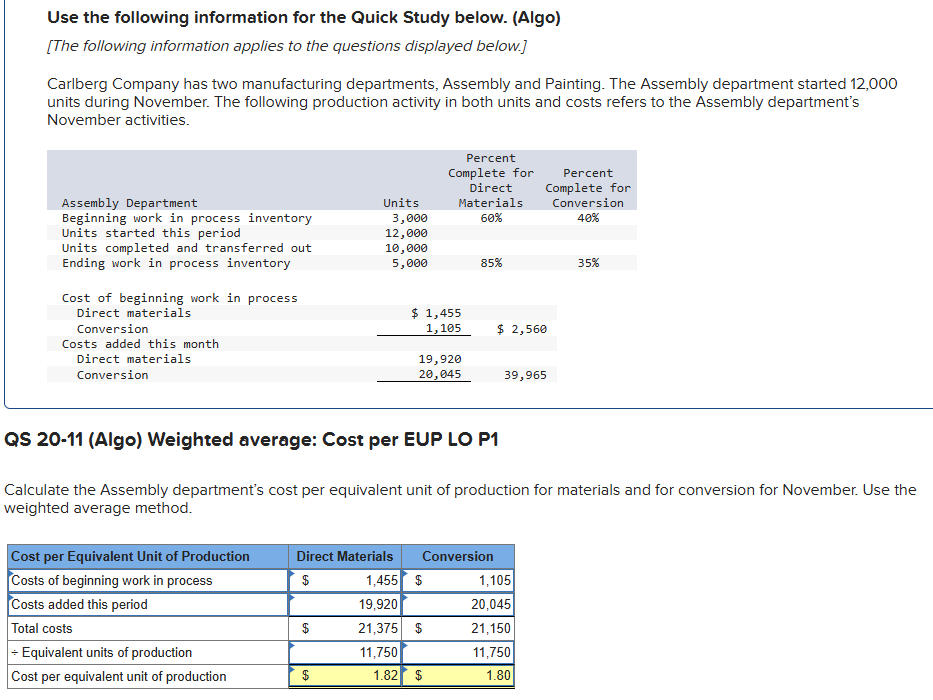Click the Total costs Direct Materials value 21,375
Screen dimensions: 933x700
(345, 629)
